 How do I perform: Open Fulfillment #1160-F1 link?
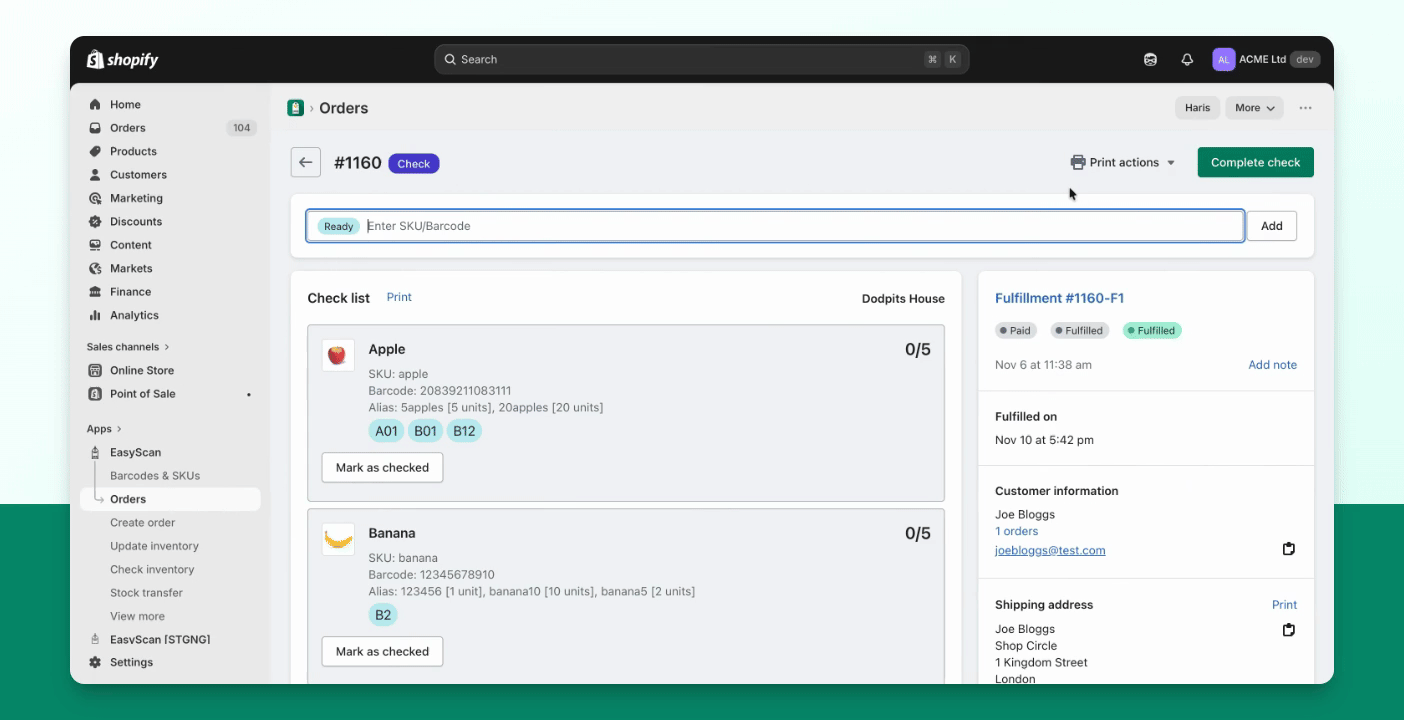coord(1060,298)
